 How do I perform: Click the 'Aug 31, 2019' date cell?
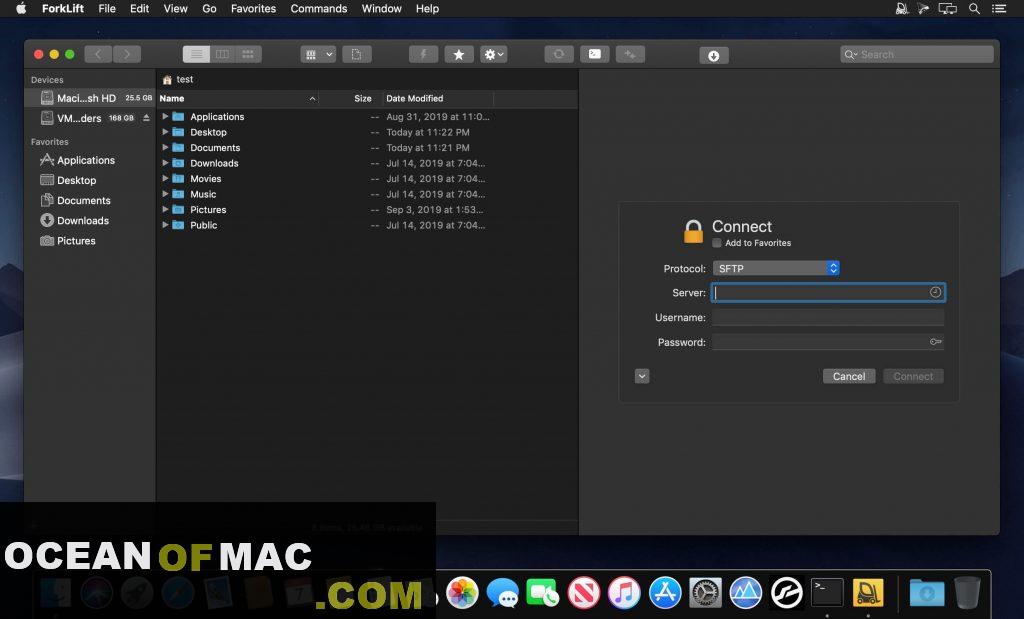[x=438, y=117]
